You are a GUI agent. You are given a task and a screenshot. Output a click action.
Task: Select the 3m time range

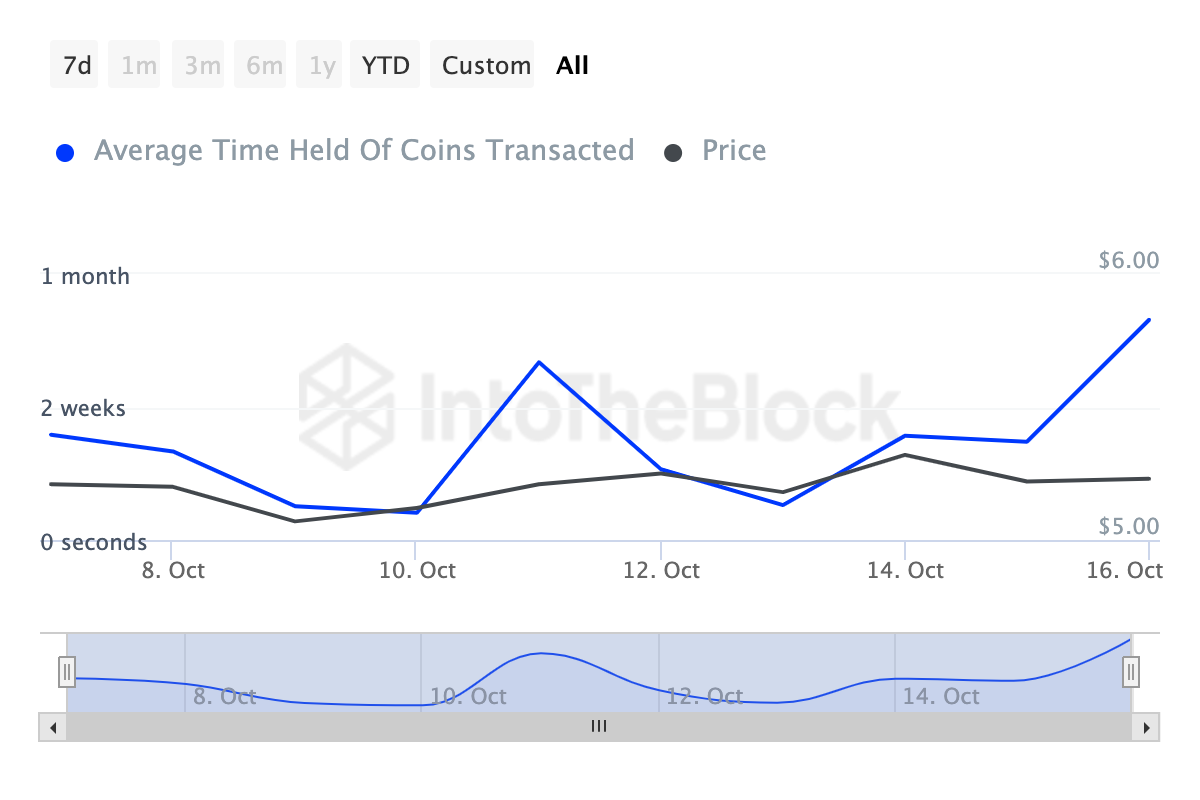[x=202, y=66]
